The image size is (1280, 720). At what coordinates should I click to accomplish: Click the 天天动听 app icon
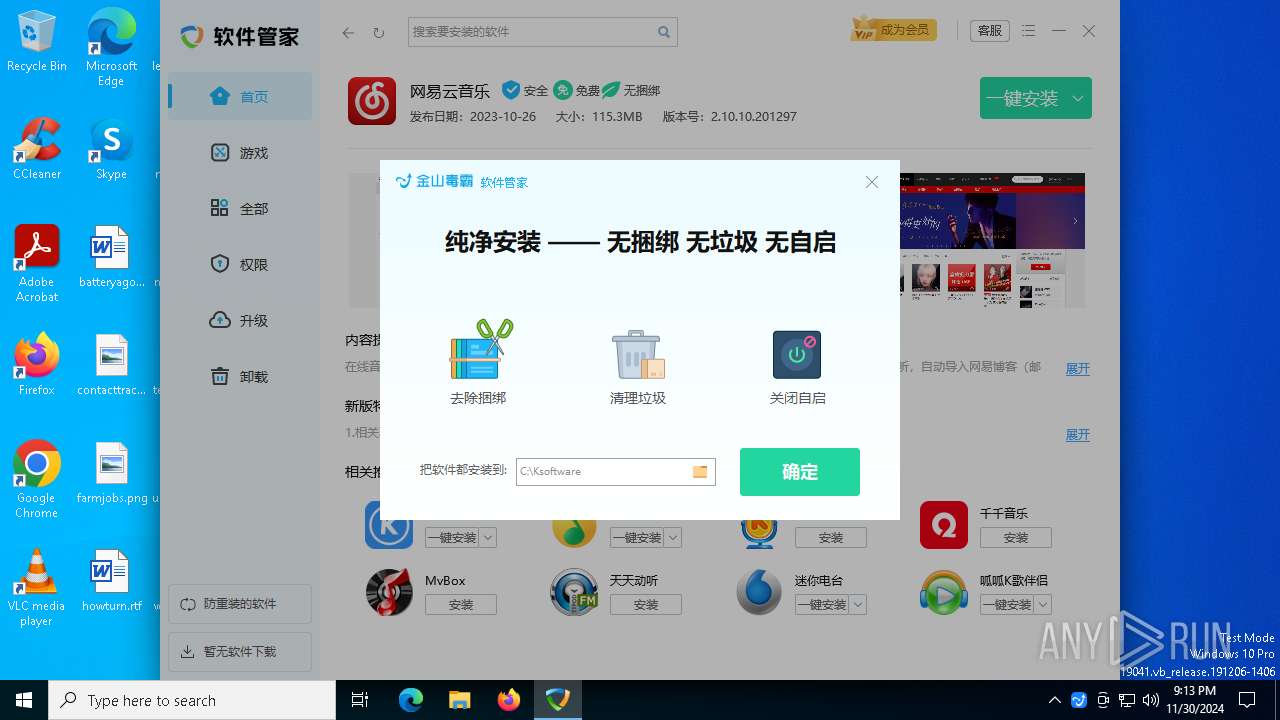pyautogui.click(x=575, y=592)
